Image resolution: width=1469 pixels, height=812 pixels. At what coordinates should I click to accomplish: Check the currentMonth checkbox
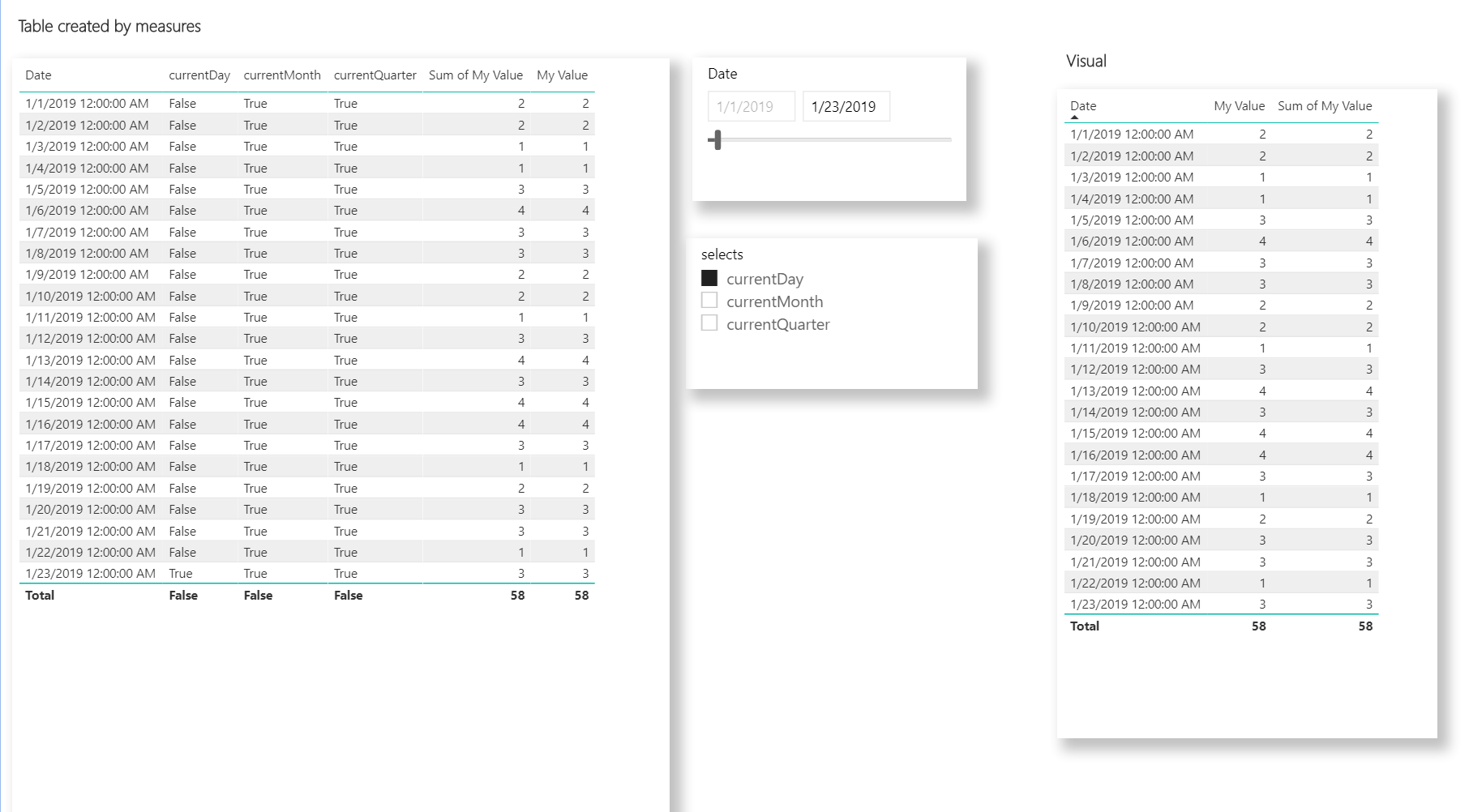[709, 301]
